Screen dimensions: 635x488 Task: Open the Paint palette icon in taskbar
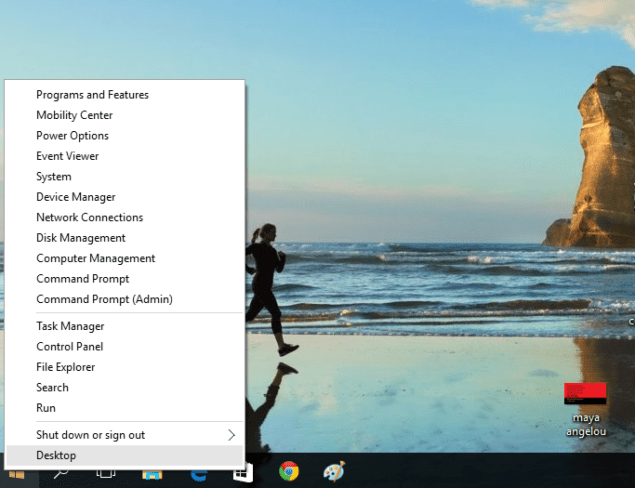(x=334, y=472)
